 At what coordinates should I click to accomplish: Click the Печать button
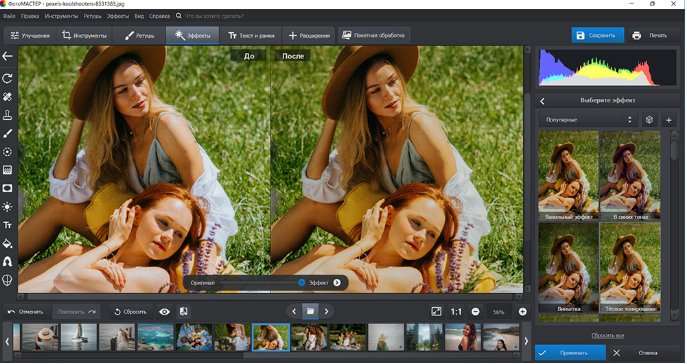pos(650,35)
